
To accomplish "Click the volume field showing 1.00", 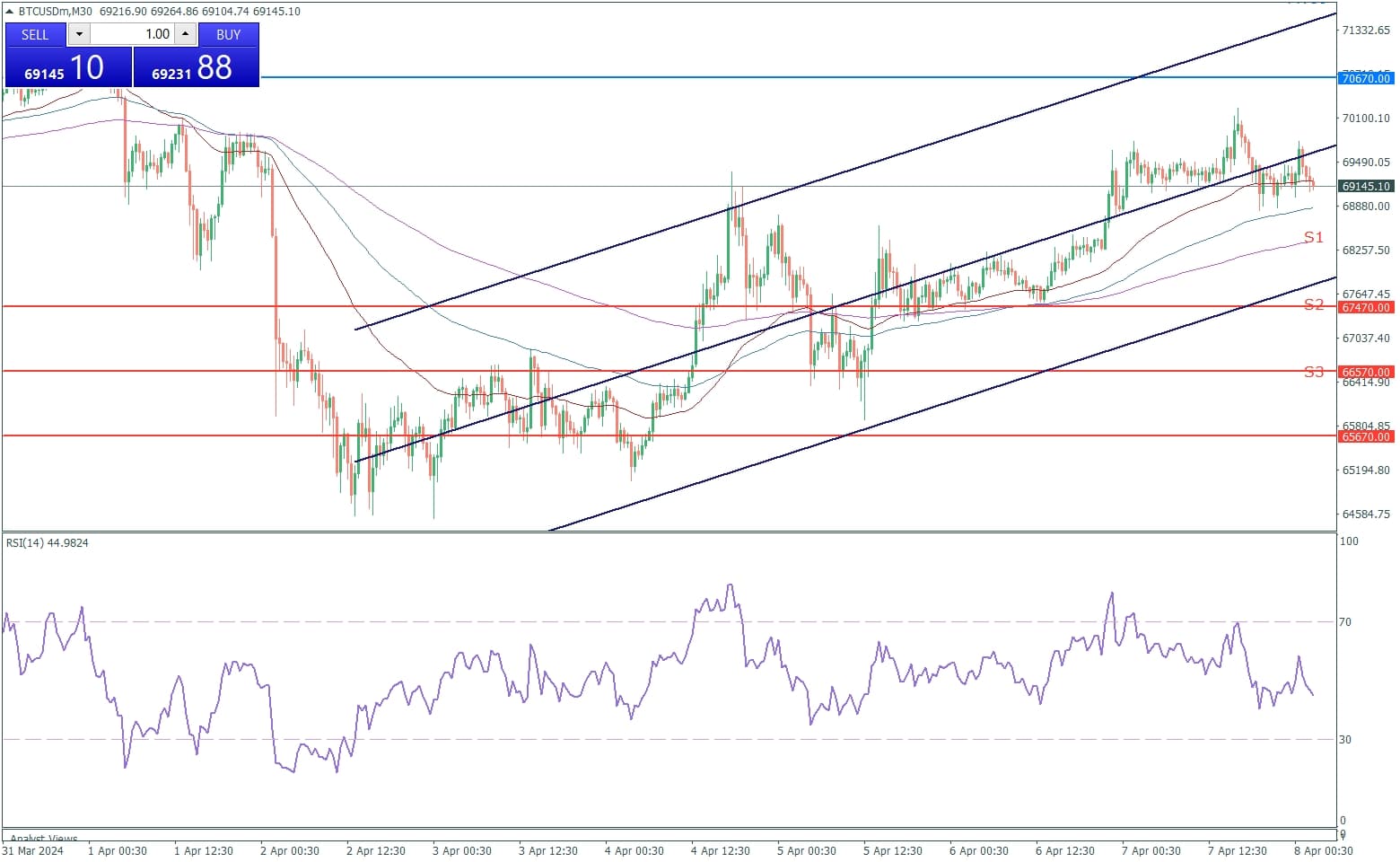I will [x=133, y=34].
